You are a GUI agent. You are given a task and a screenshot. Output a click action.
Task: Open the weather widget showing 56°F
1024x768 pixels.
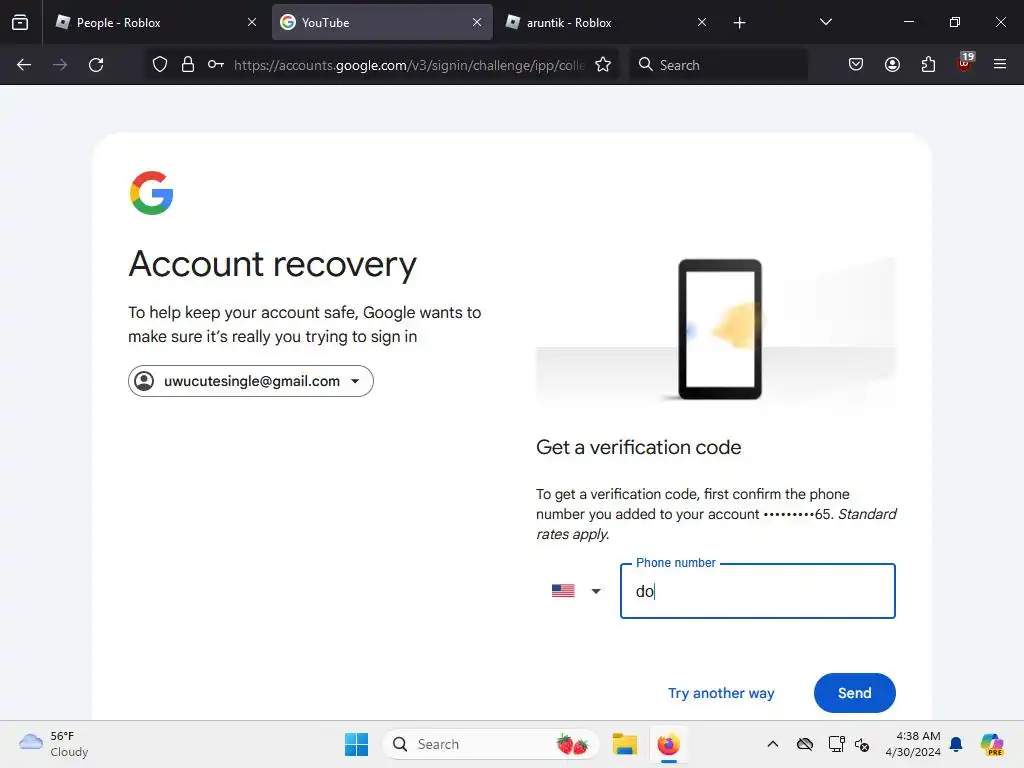pos(54,744)
